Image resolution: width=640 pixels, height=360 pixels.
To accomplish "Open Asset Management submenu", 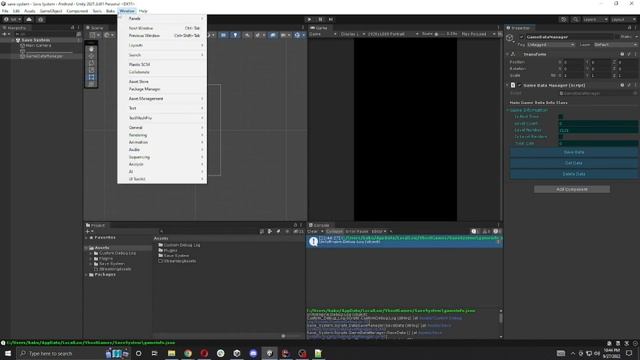I will tap(162, 99).
